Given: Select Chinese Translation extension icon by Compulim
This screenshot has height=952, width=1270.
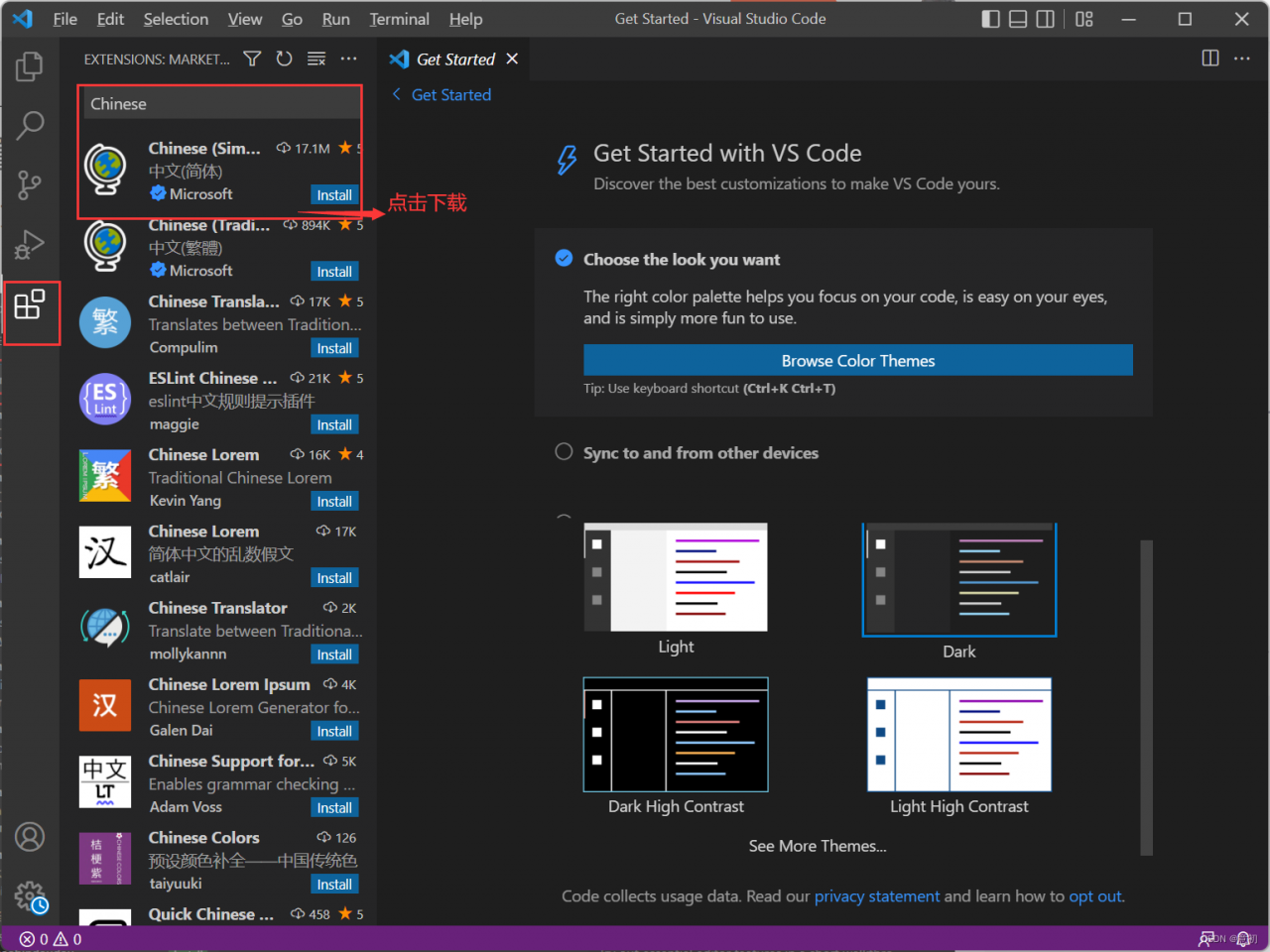Looking at the screenshot, I should (x=105, y=322).
